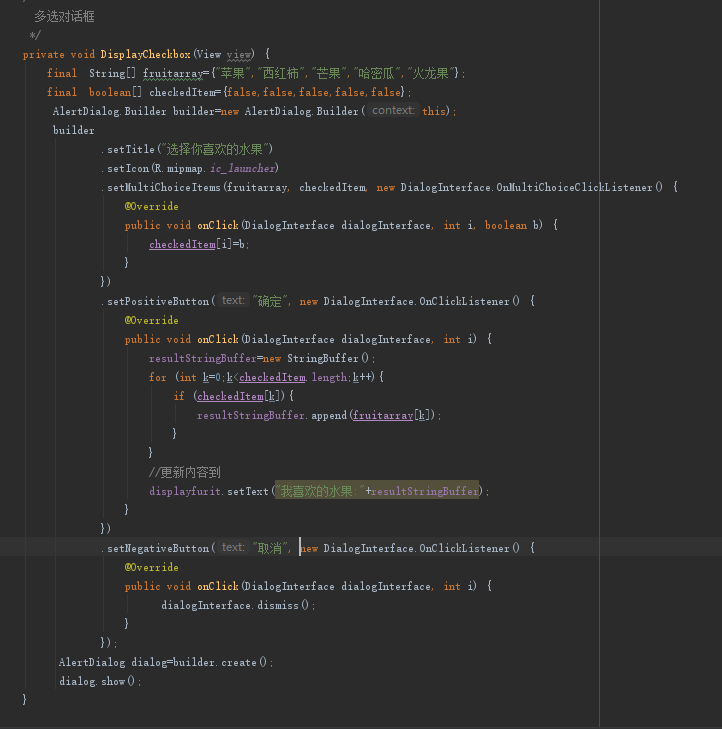Click fruitarray[k] inside append call
Image resolution: width=722 pixels, height=729 pixels.
(391, 416)
